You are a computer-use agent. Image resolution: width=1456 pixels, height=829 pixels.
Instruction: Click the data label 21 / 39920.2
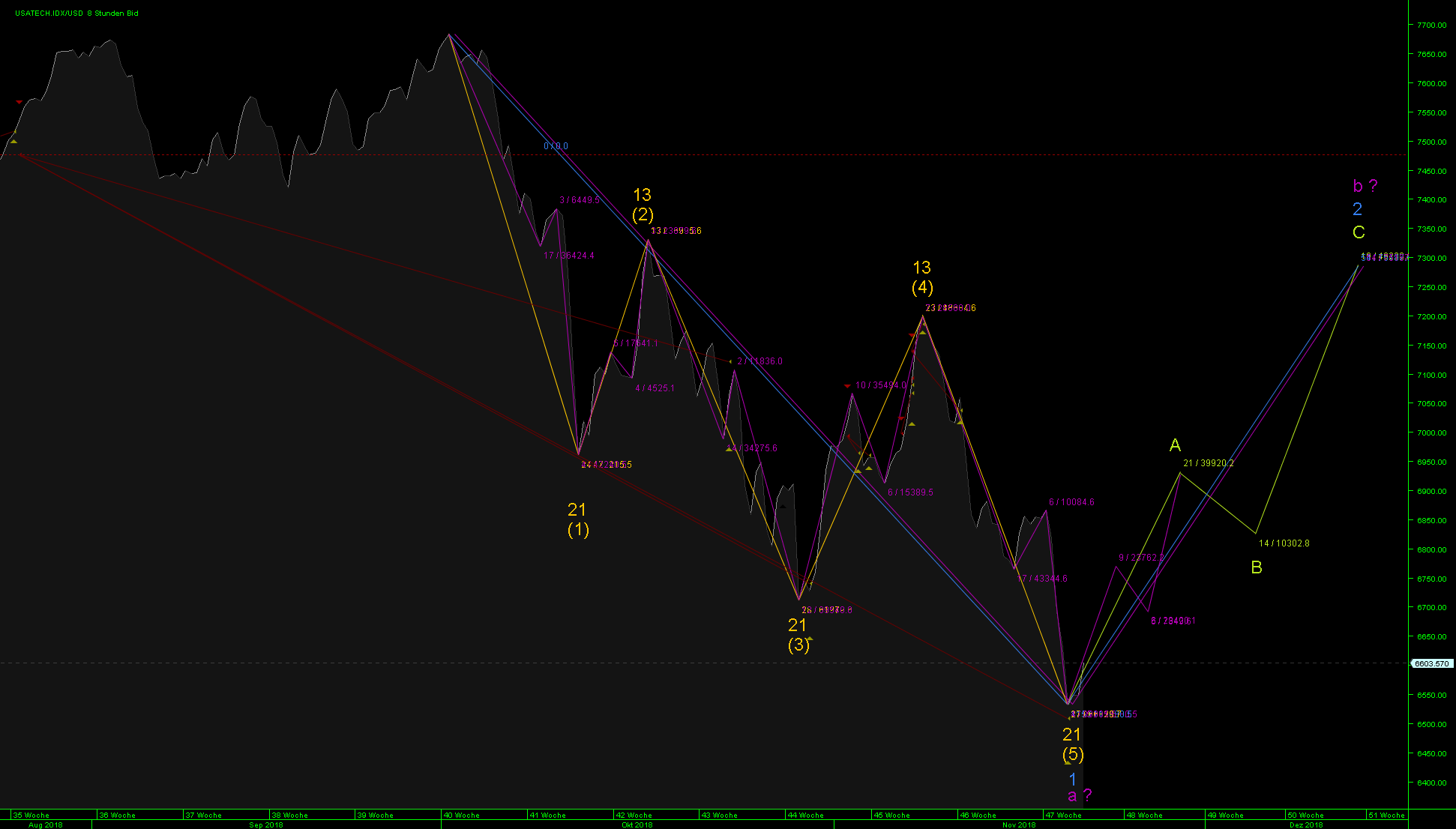pos(1208,463)
